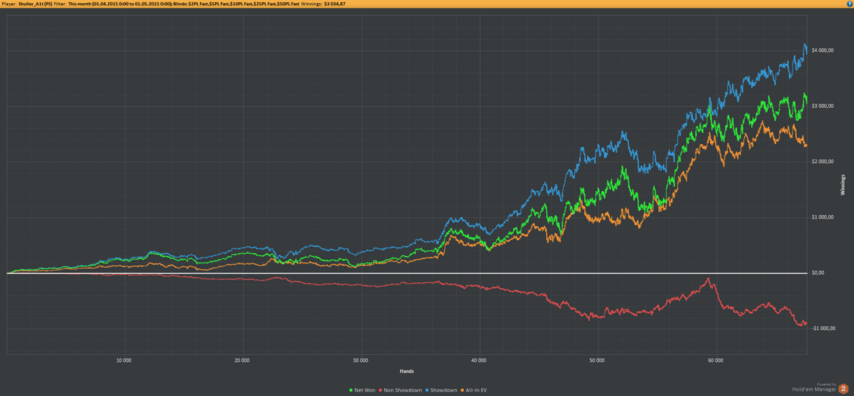Click the Hold'em Manager 2 logo badge

point(843,388)
